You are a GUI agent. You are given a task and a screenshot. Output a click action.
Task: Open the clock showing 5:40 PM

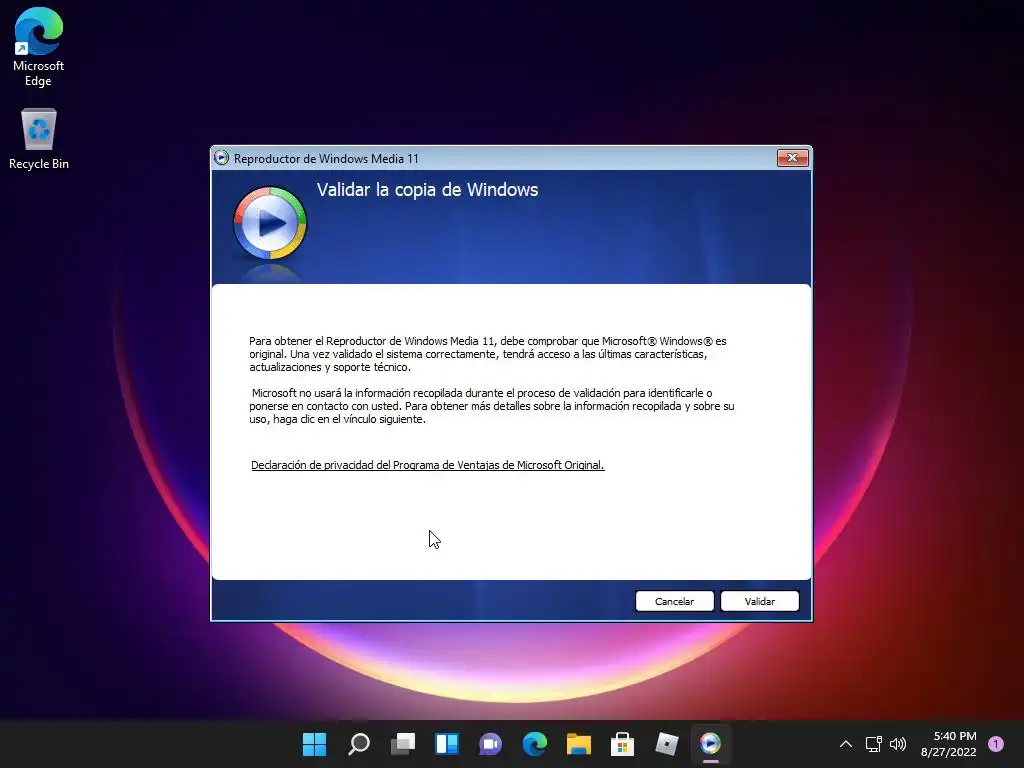coord(949,744)
